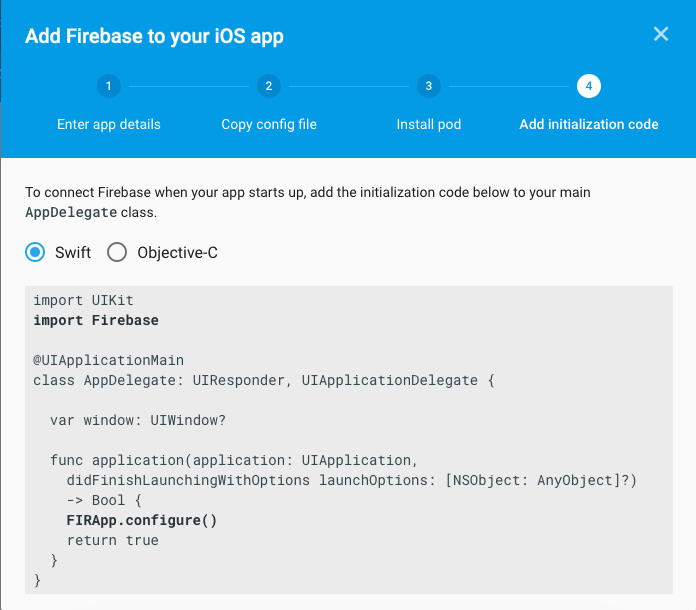This screenshot has height=610, width=696.
Task: Click the step 4 circle icon
Action: tap(588, 86)
